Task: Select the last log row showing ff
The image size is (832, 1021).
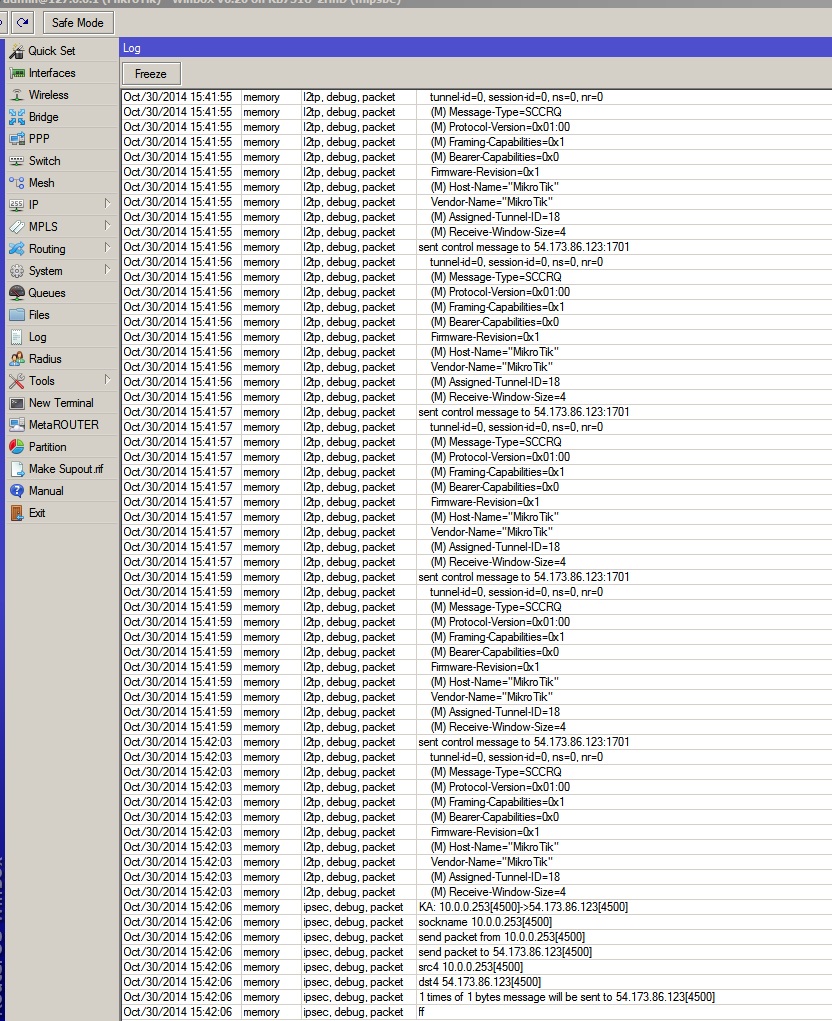Action: point(477,1012)
